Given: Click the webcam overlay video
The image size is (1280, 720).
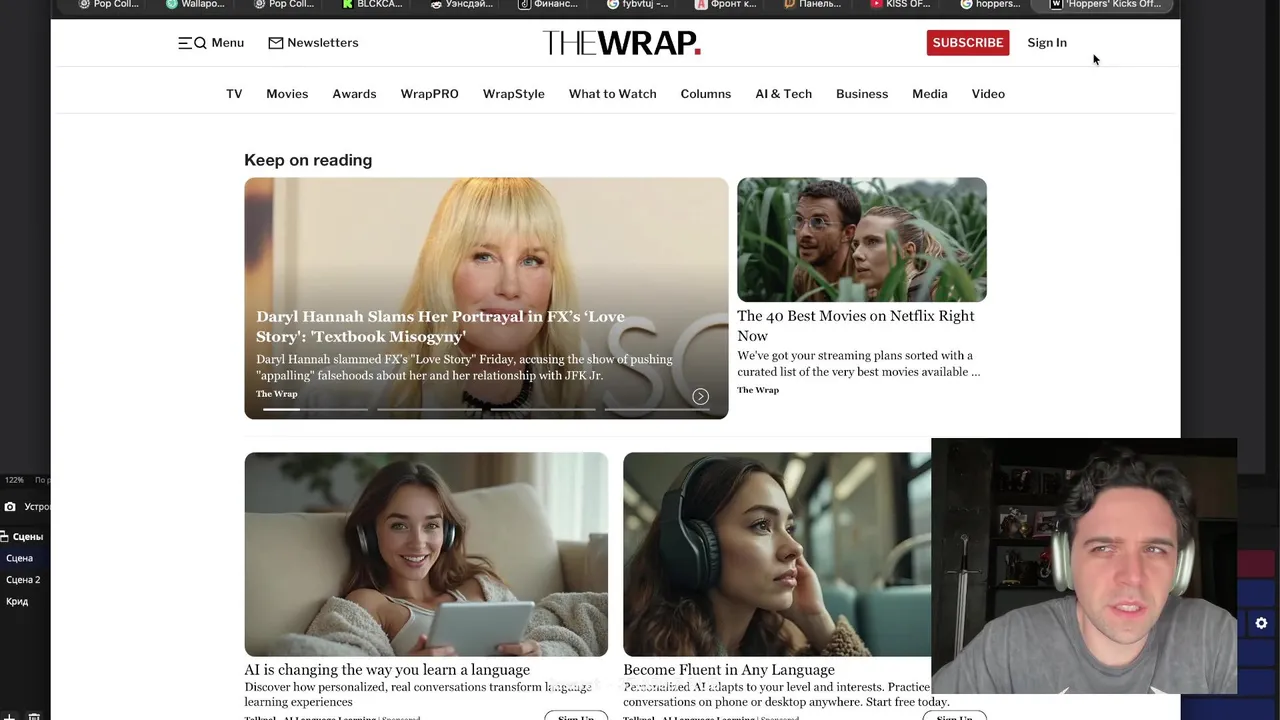Looking at the screenshot, I should coord(1084,566).
